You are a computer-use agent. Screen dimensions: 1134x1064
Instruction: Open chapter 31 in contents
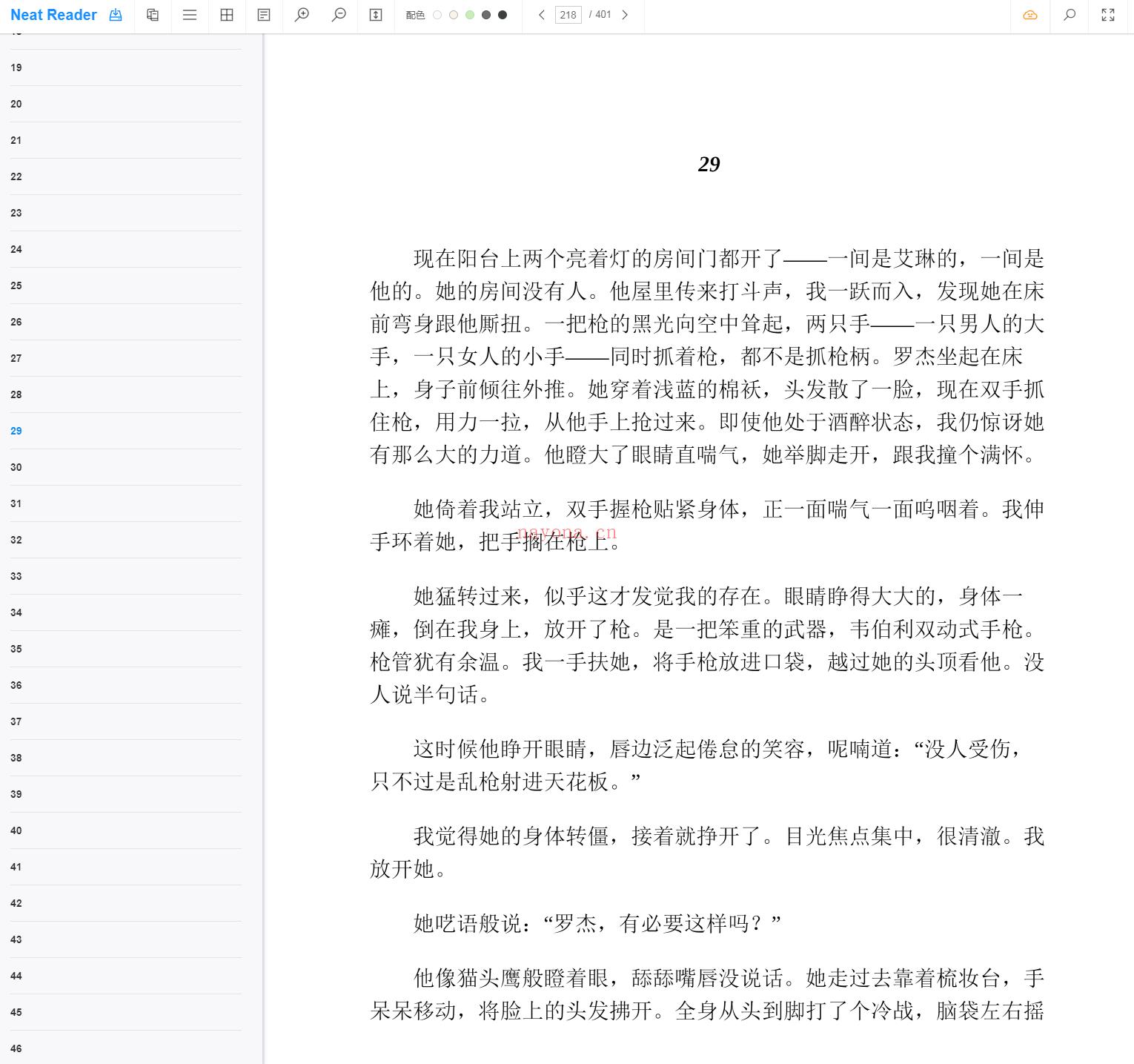(x=126, y=503)
